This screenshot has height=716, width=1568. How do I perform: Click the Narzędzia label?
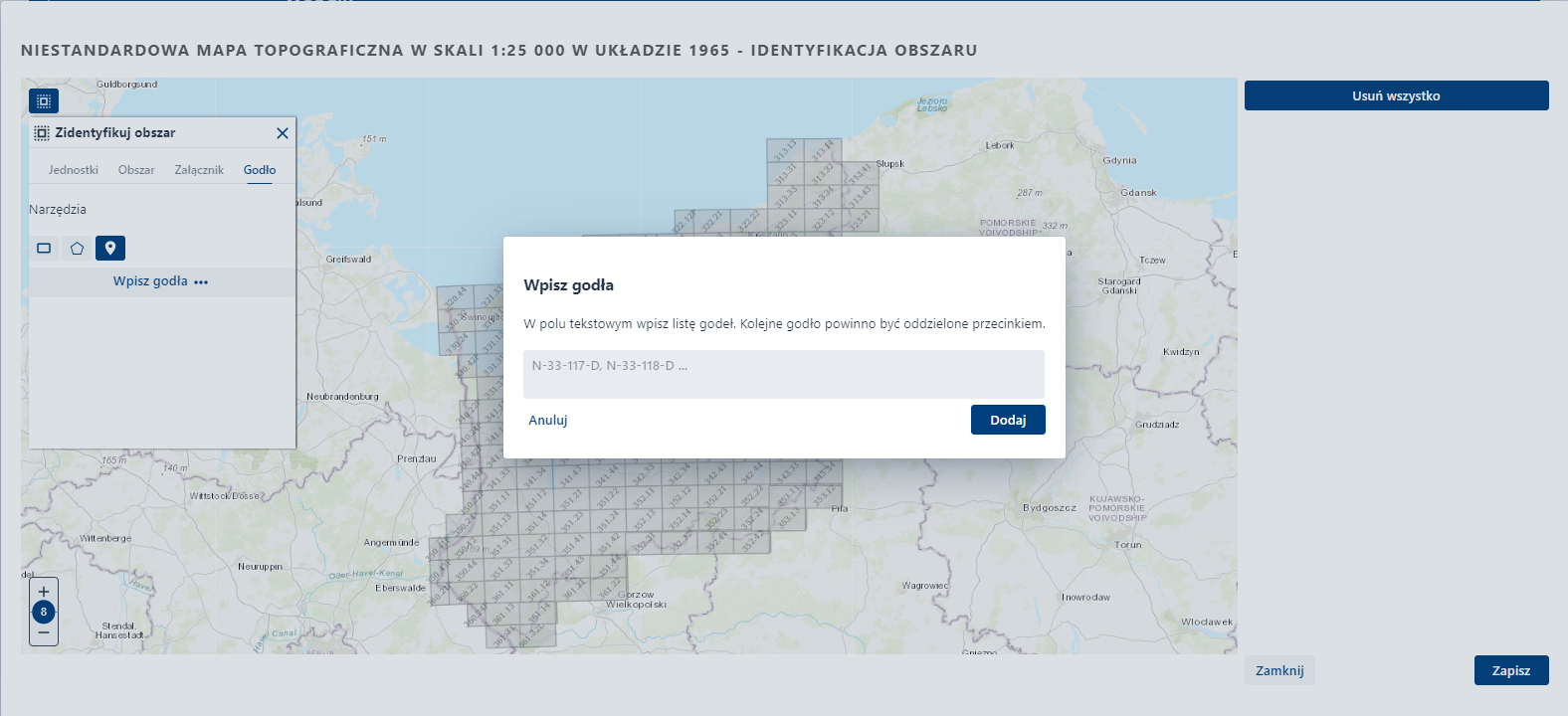58,210
